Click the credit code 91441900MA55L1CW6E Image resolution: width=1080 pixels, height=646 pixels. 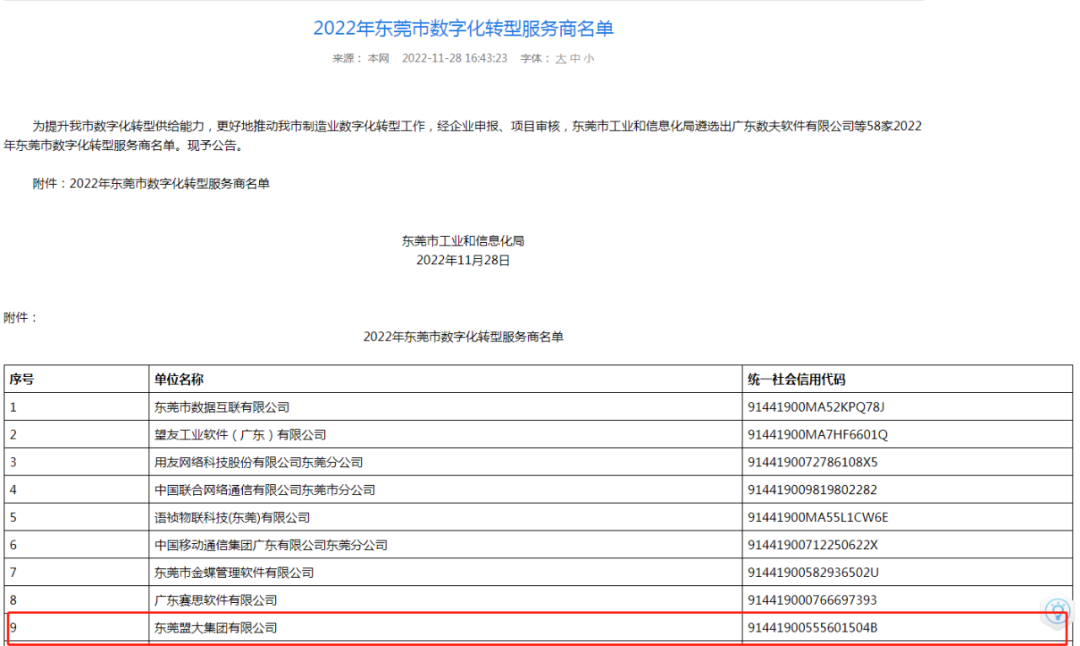(x=818, y=518)
